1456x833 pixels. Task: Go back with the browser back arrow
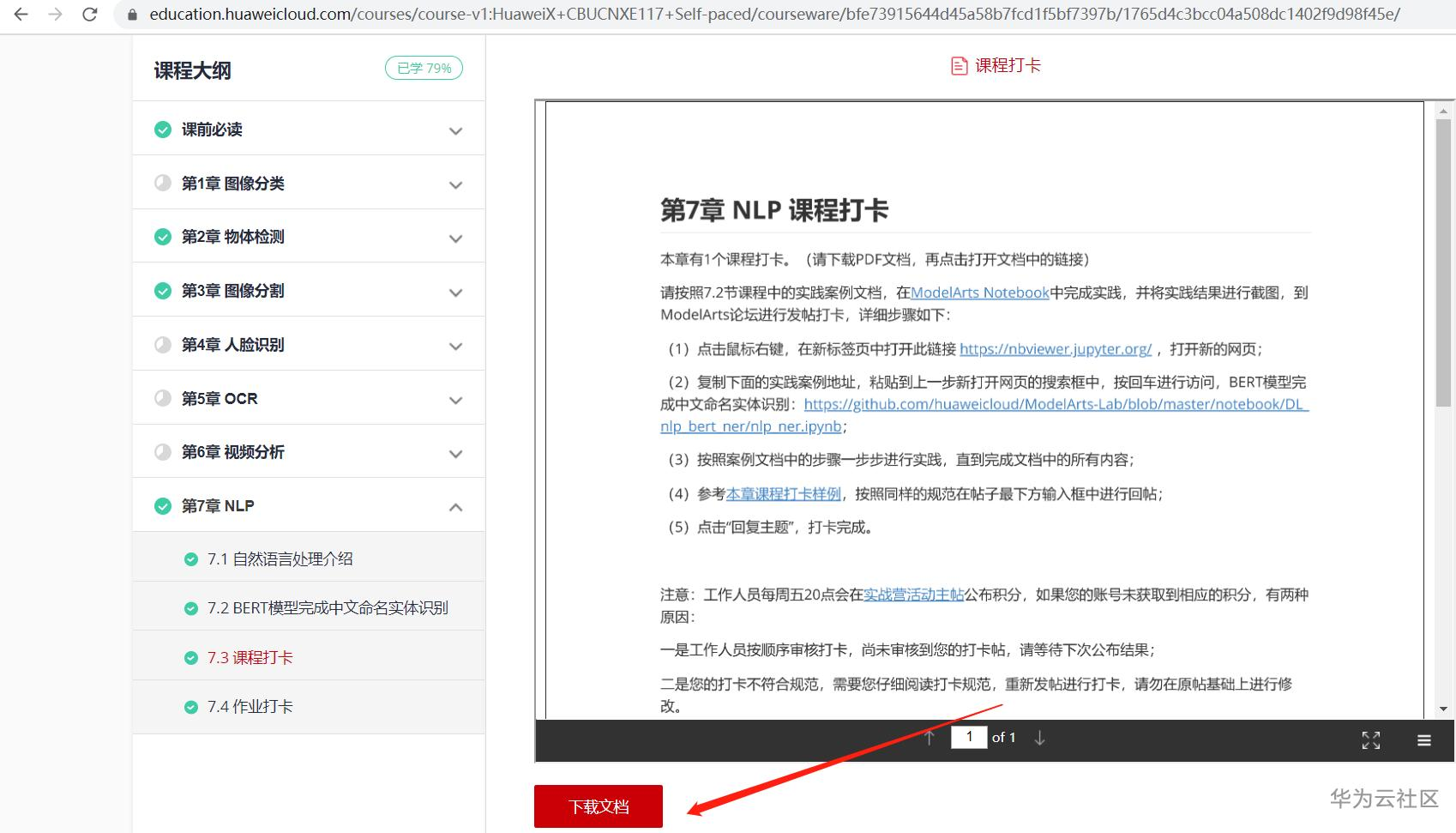point(21,15)
